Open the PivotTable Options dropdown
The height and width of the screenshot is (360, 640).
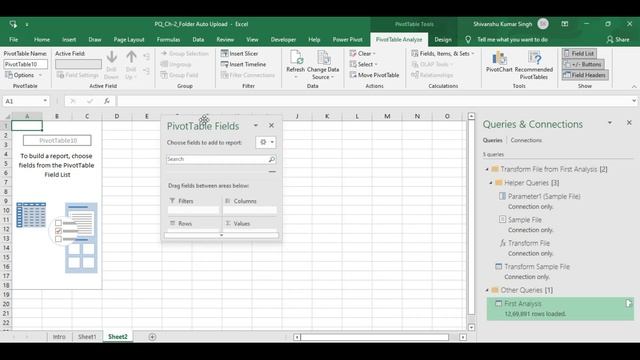click(23, 75)
